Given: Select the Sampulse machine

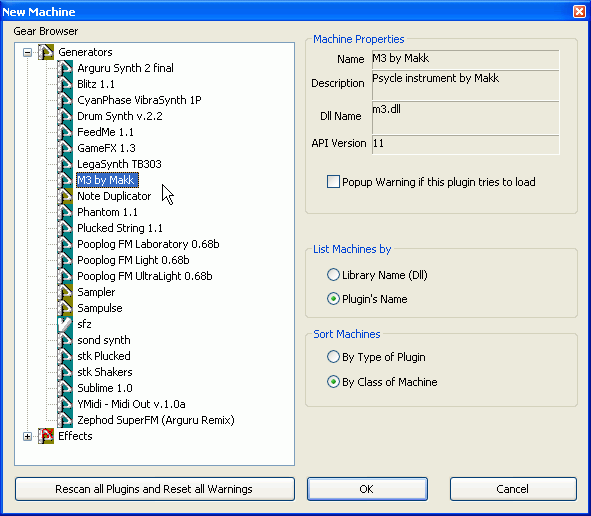Looking at the screenshot, I should pos(100,308).
